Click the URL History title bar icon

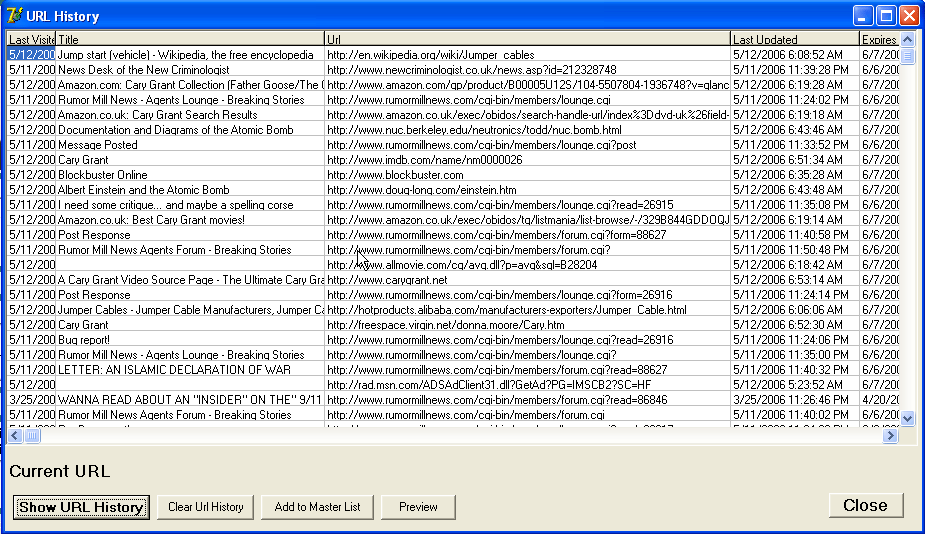click(x=14, y=15)
